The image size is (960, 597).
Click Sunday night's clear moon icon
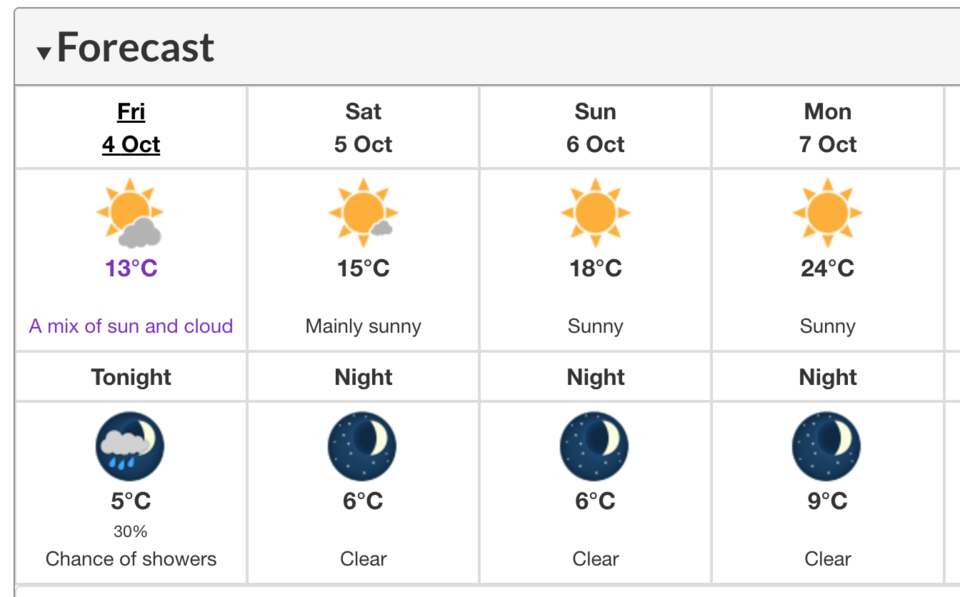pos(594,446)
